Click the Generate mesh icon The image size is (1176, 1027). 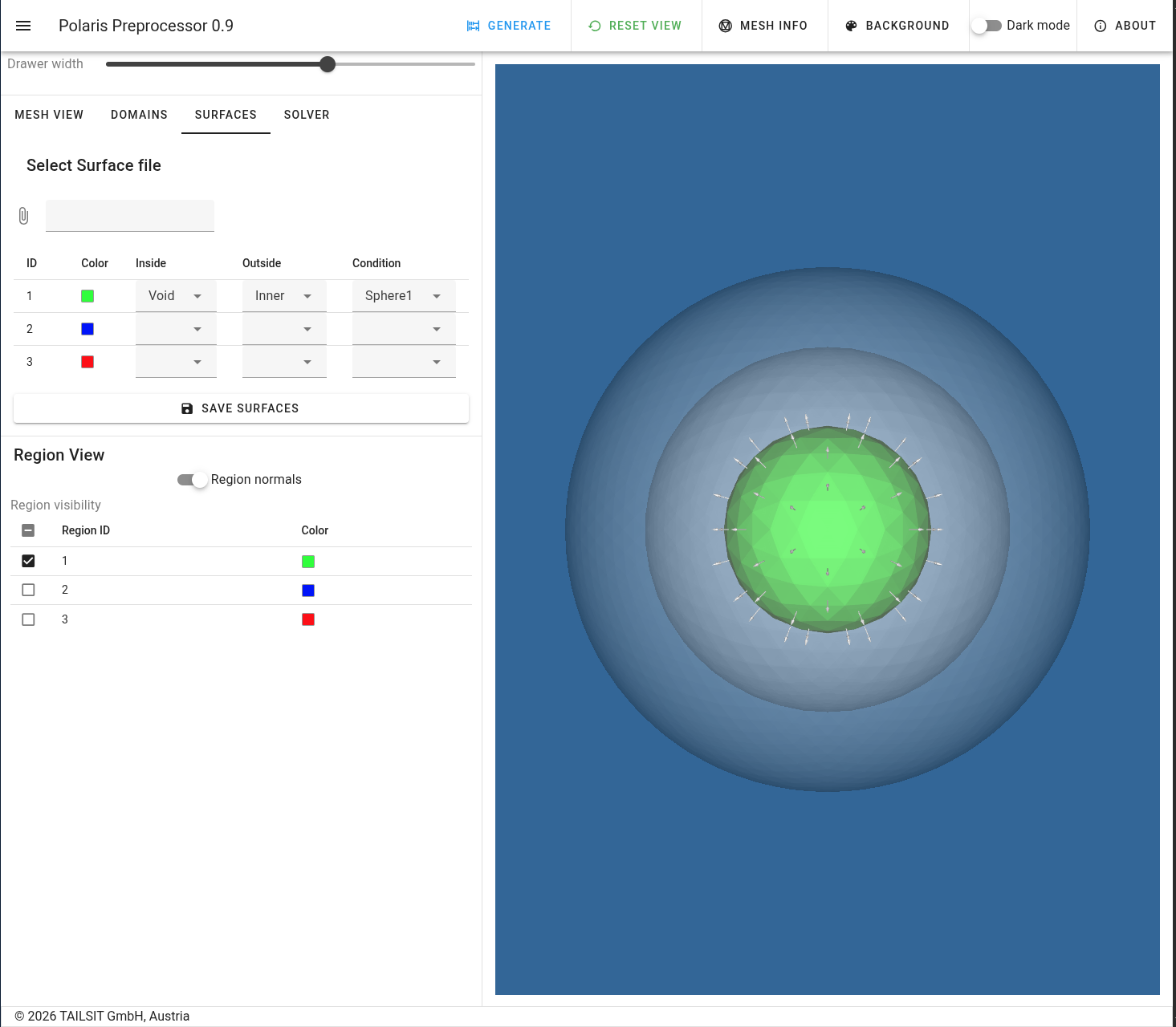click(473, 26)
